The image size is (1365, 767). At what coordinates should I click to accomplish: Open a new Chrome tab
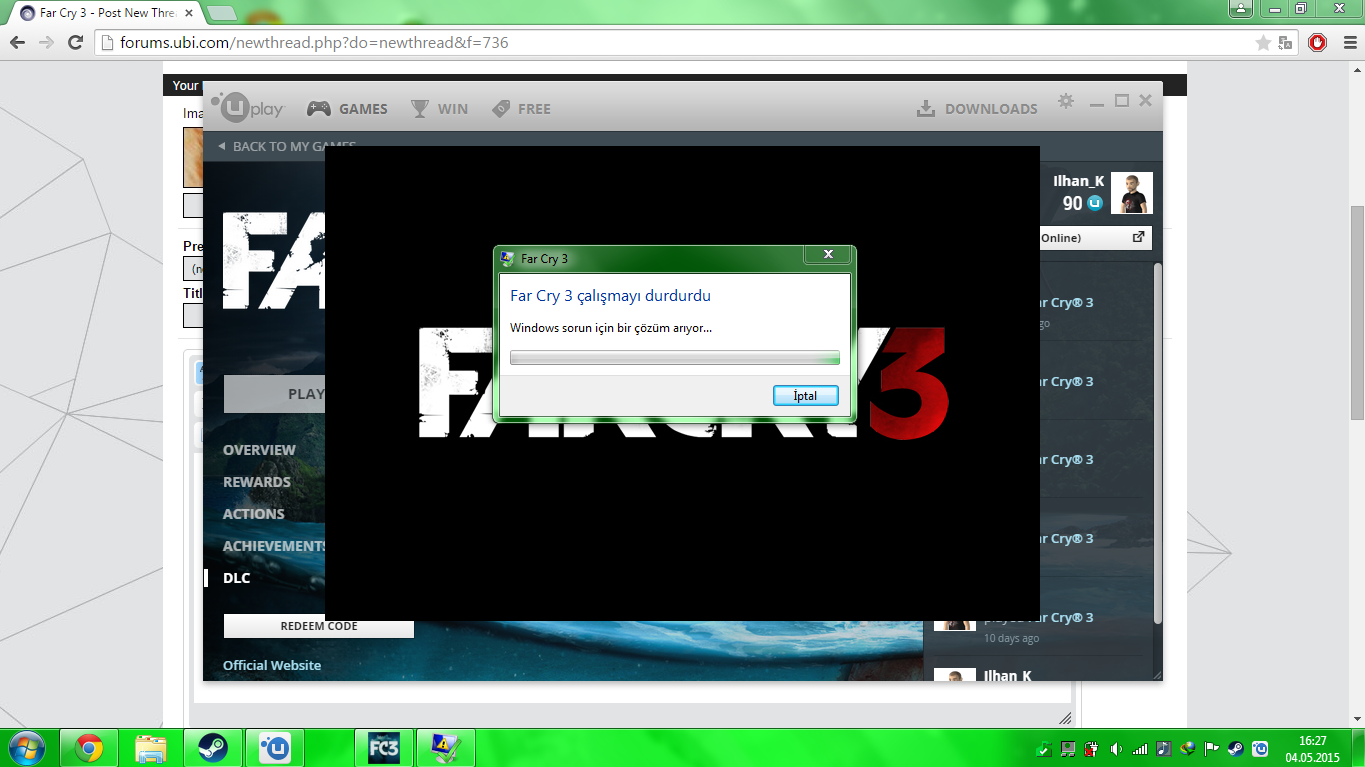(x=221, y=13)
